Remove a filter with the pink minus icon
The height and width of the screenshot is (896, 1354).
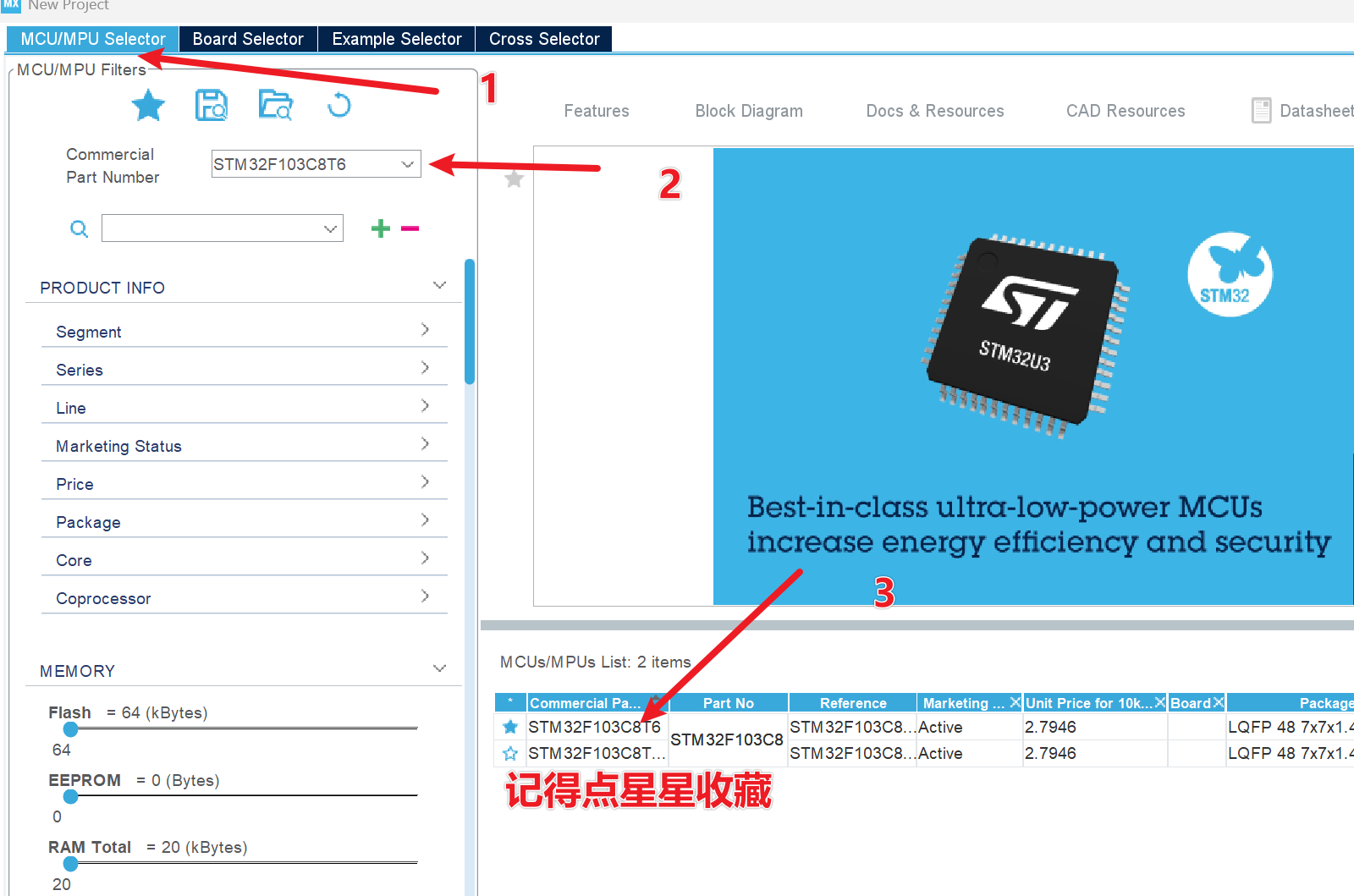point(410,228)
